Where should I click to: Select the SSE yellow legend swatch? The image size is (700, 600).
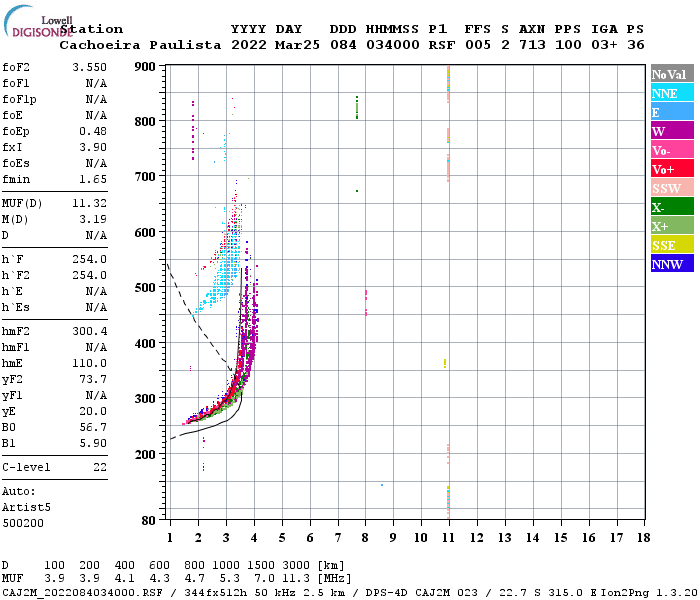672,245
